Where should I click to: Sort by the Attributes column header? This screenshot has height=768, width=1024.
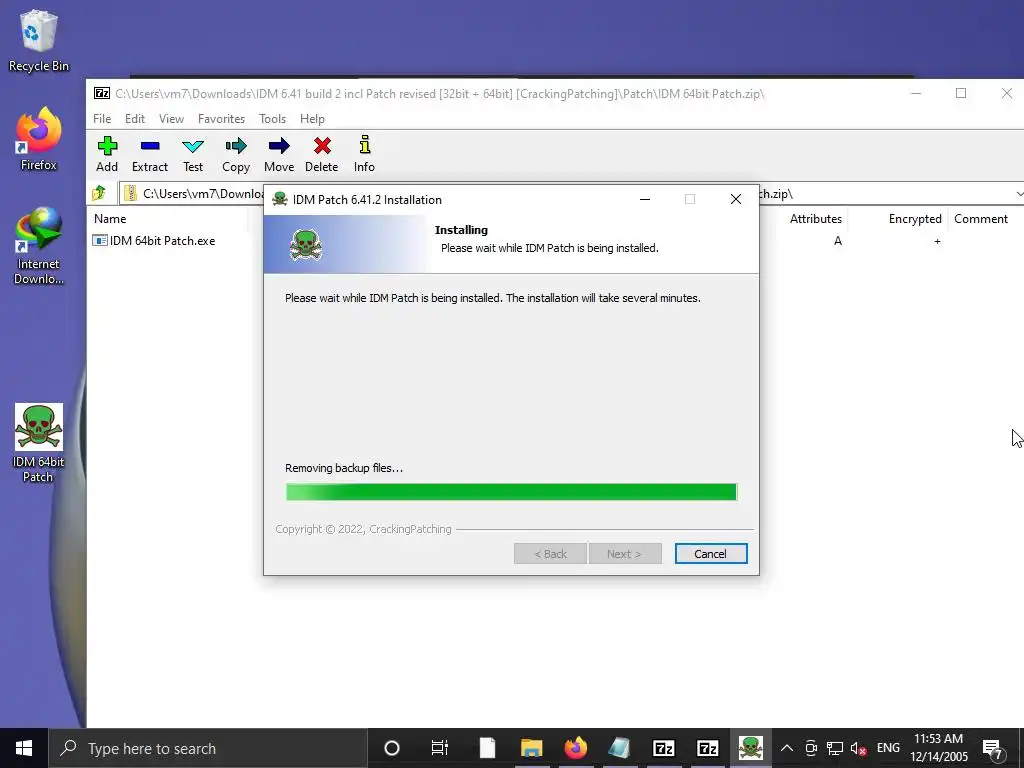pyautogui.click(x=816, y=219)
